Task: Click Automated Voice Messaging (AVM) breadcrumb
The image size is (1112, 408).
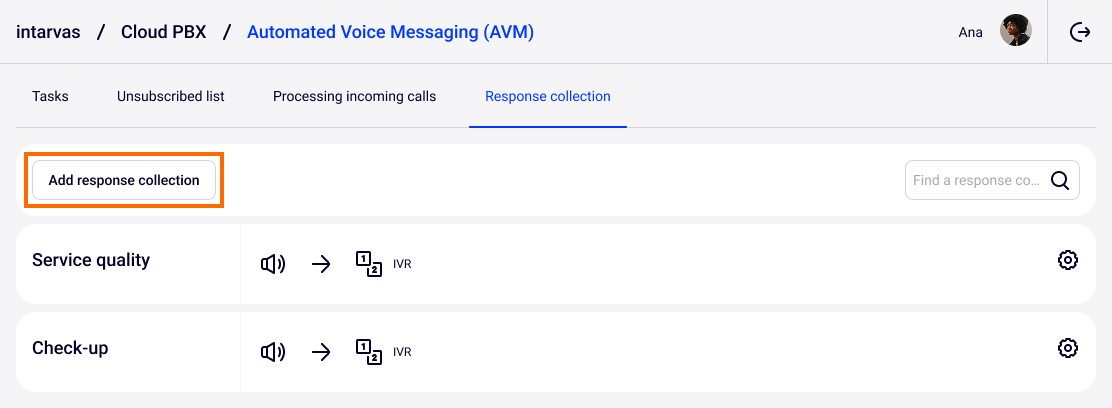Action: coord(390,32)
